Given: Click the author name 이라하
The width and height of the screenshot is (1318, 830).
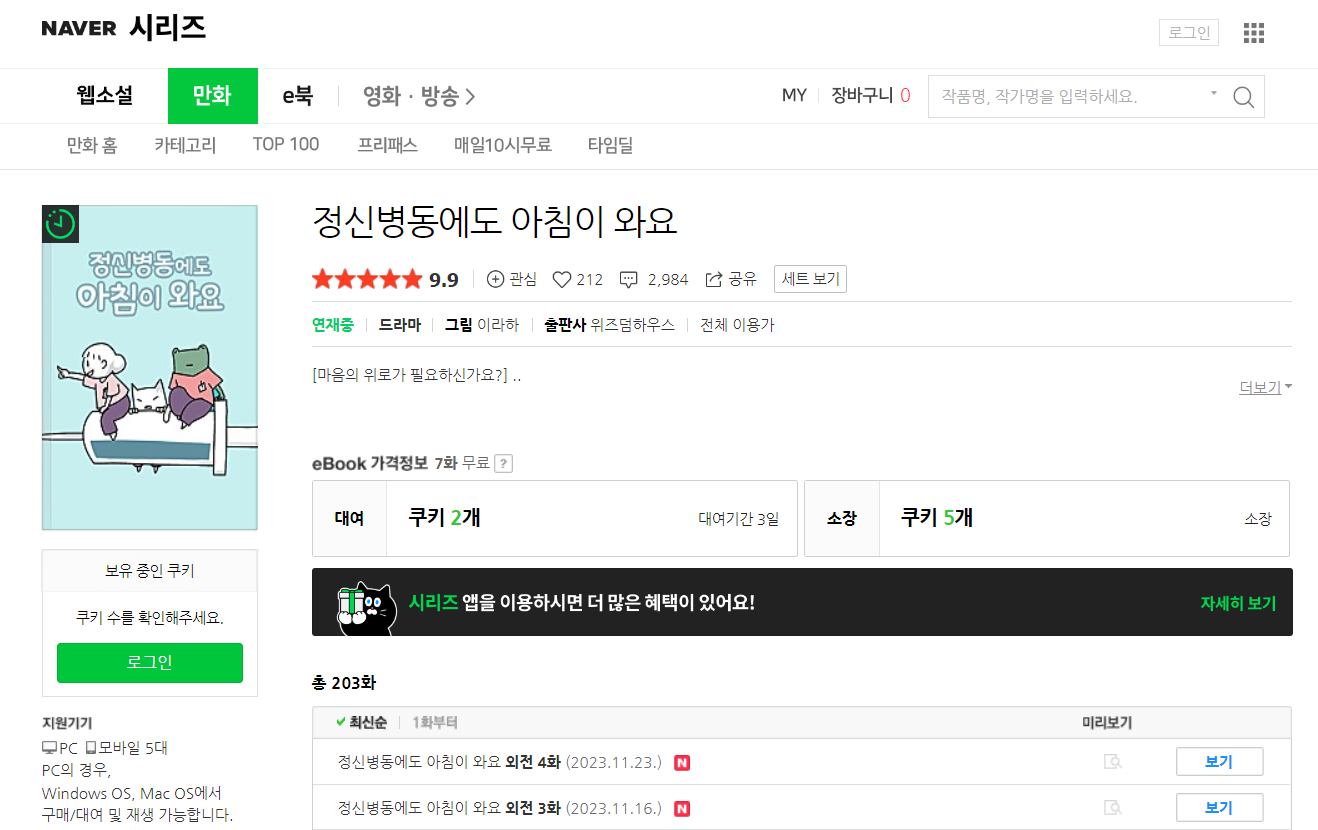Looking at the screenshot, I should pos(498,325).
